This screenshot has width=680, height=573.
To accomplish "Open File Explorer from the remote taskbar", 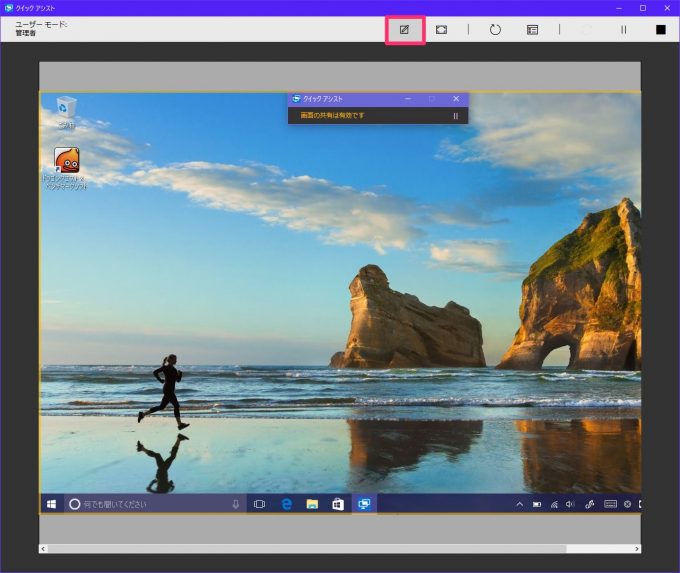I will (x=312, y=504).
